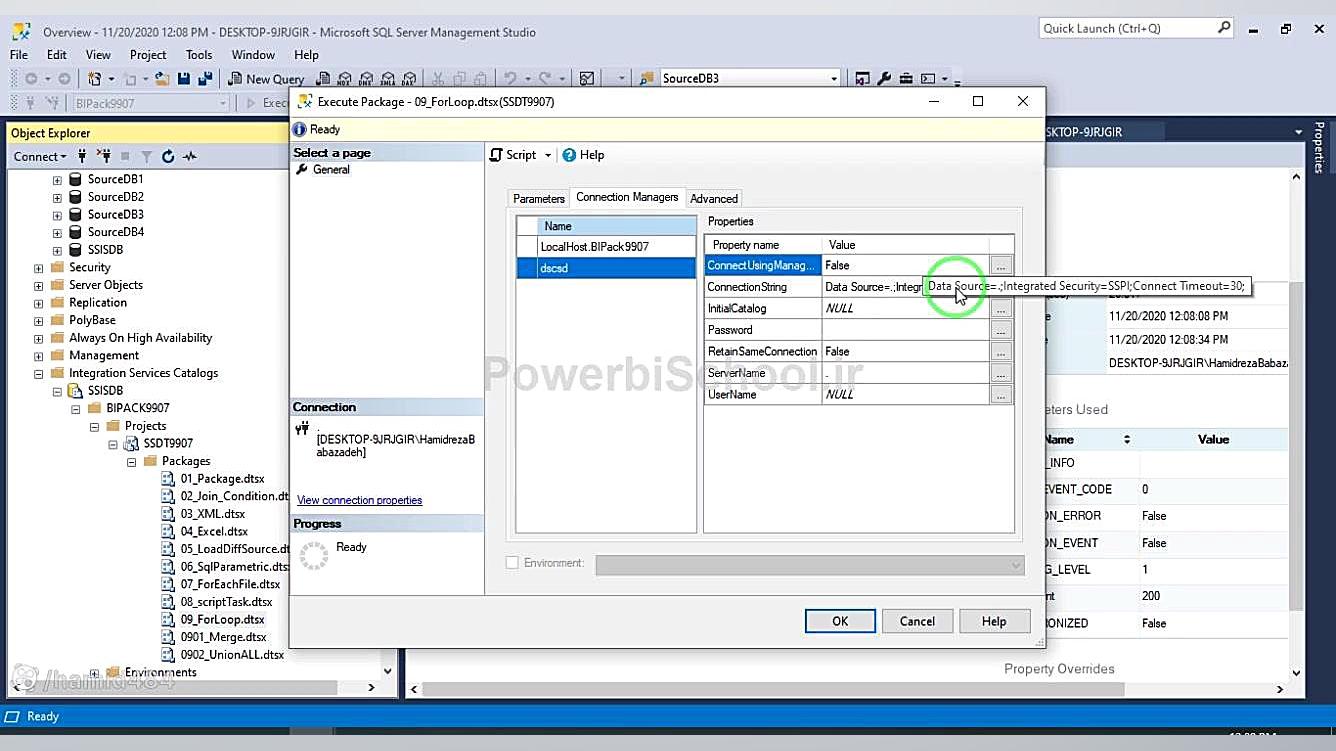Screen dimensions: 1336x751
Task: Click Refresh icon in Object Explorer toolbar
Action: [168, 156]
